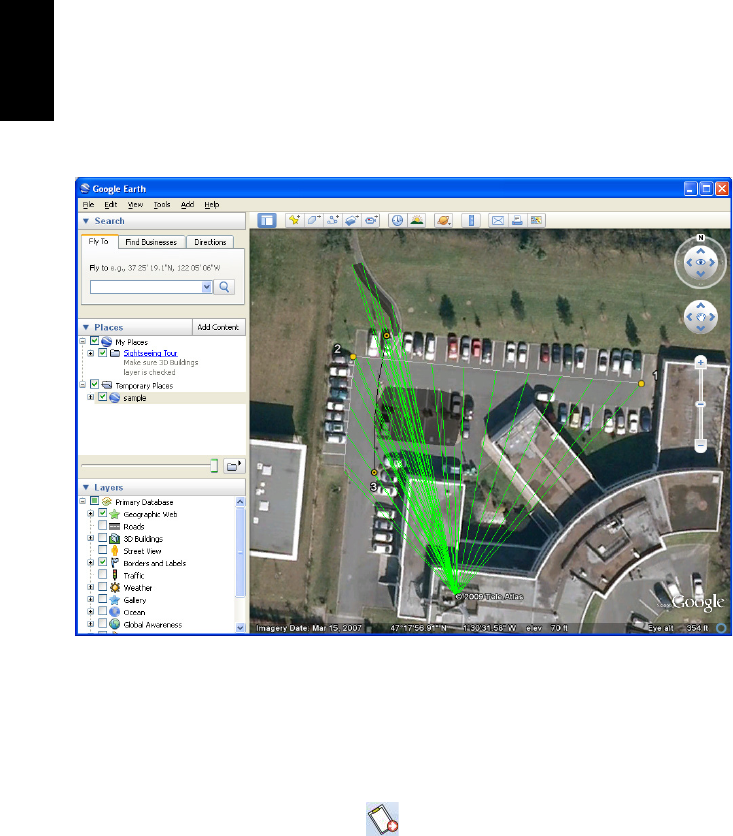This screenshot has width=733, height=836.
Task: Add a placemark with the pushpin tool
Action: pyautogui.click(x=294, y=220)
